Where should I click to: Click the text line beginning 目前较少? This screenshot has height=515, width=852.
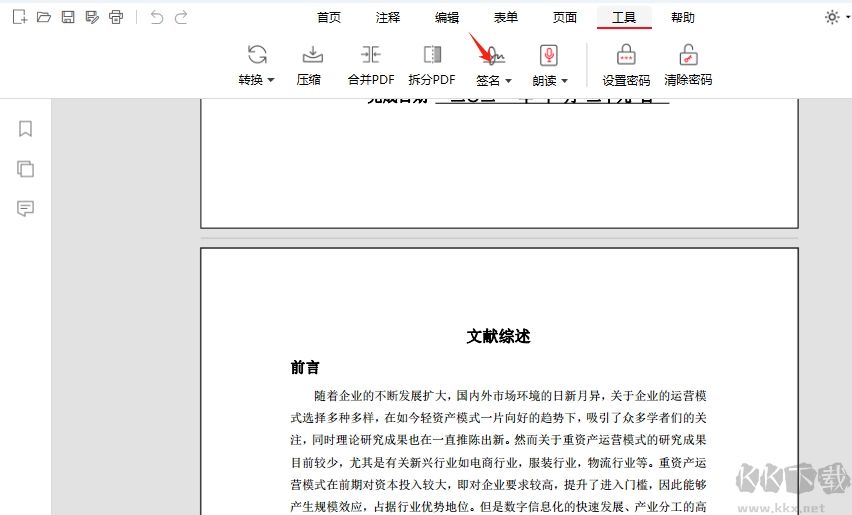[x=498, y=462]
